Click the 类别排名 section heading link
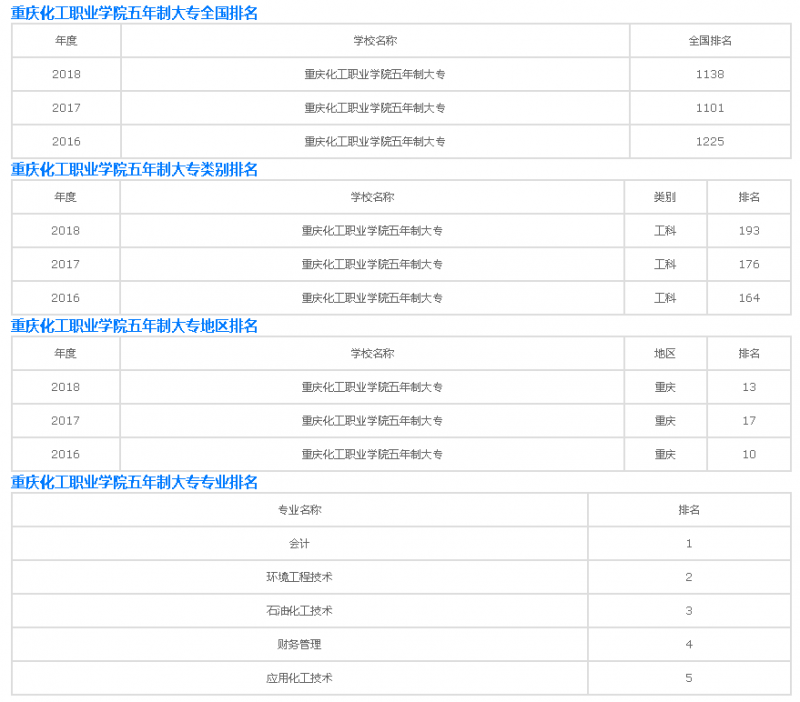This screenshot has width=800, height=702. 134,169
